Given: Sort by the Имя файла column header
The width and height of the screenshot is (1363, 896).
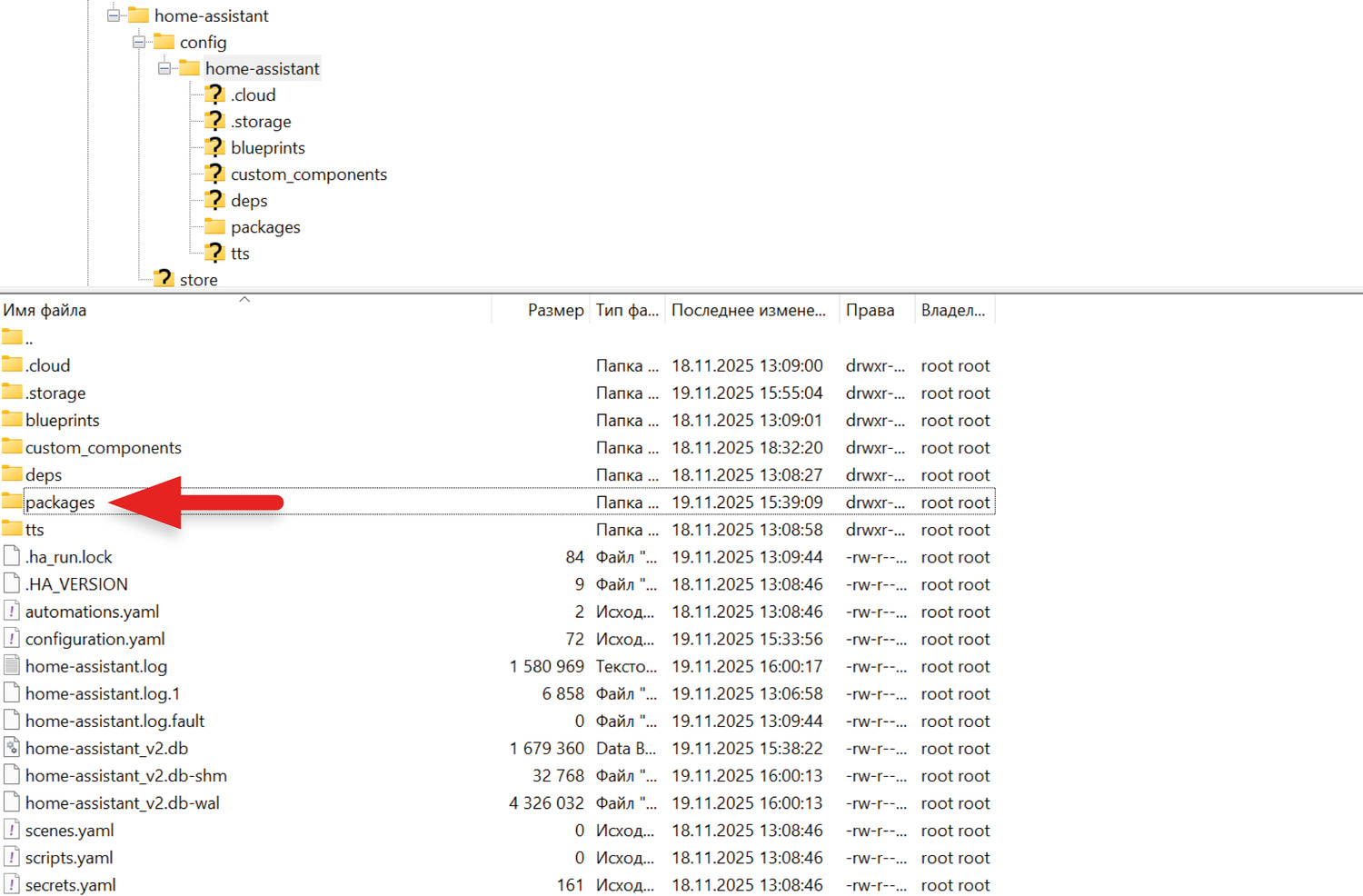Looking at the screenshot, I should click(x=45, y=310).
